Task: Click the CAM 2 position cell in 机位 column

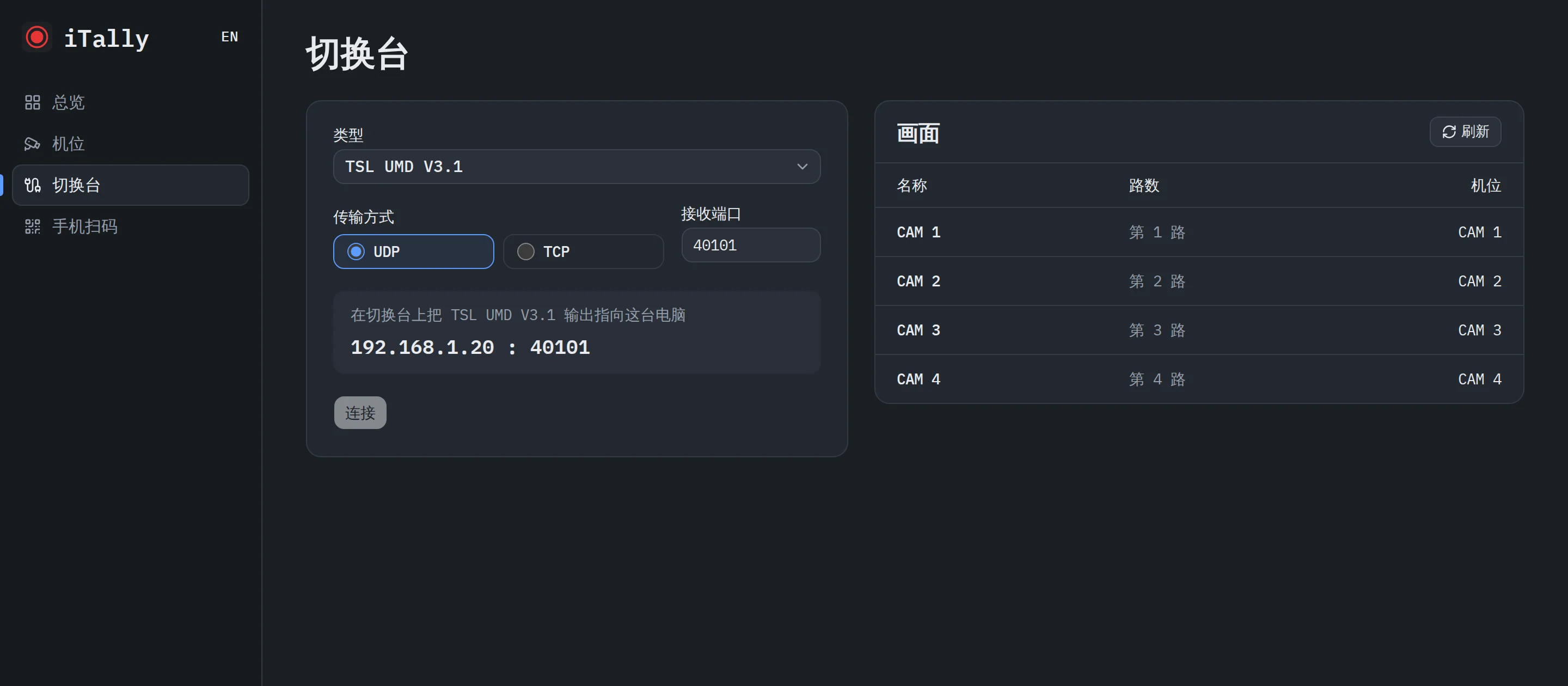Action: 1479,281
